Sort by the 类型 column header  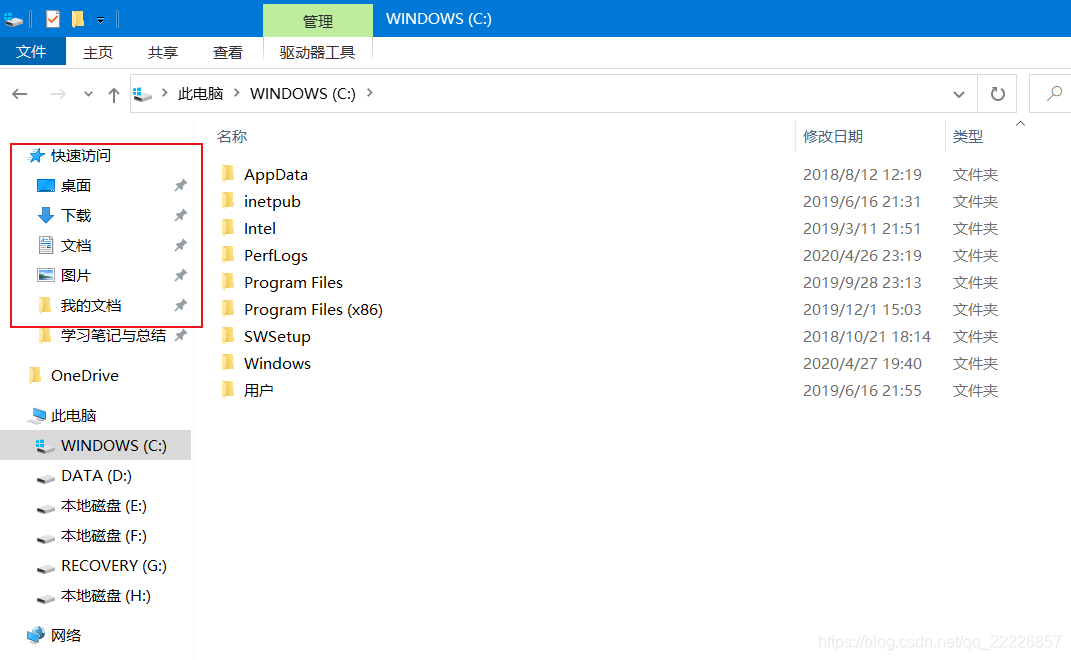point(968,137)
